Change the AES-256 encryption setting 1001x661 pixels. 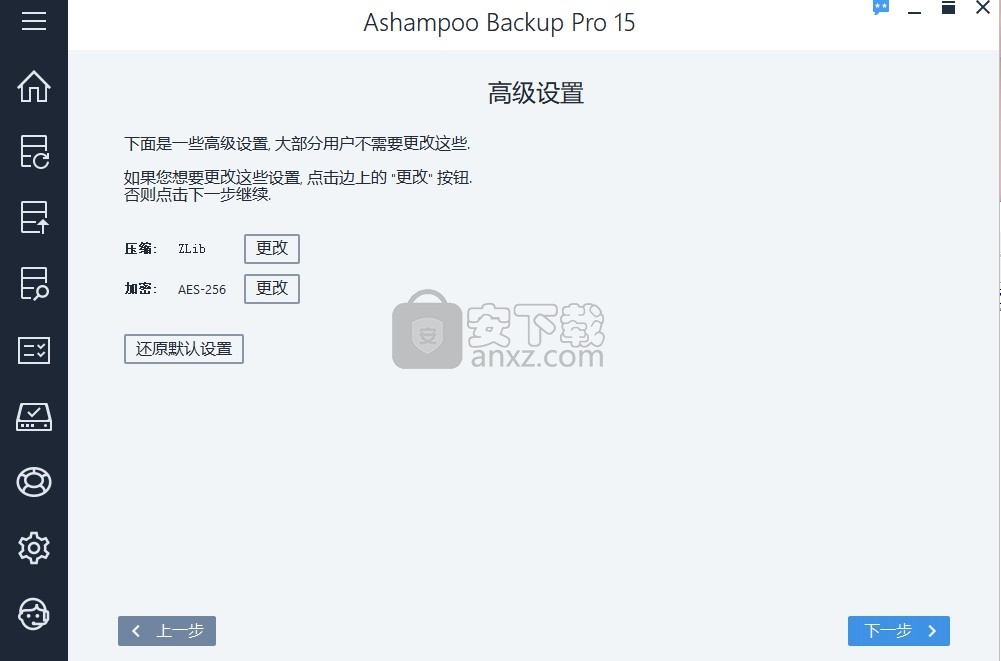[x=272, y=289]
